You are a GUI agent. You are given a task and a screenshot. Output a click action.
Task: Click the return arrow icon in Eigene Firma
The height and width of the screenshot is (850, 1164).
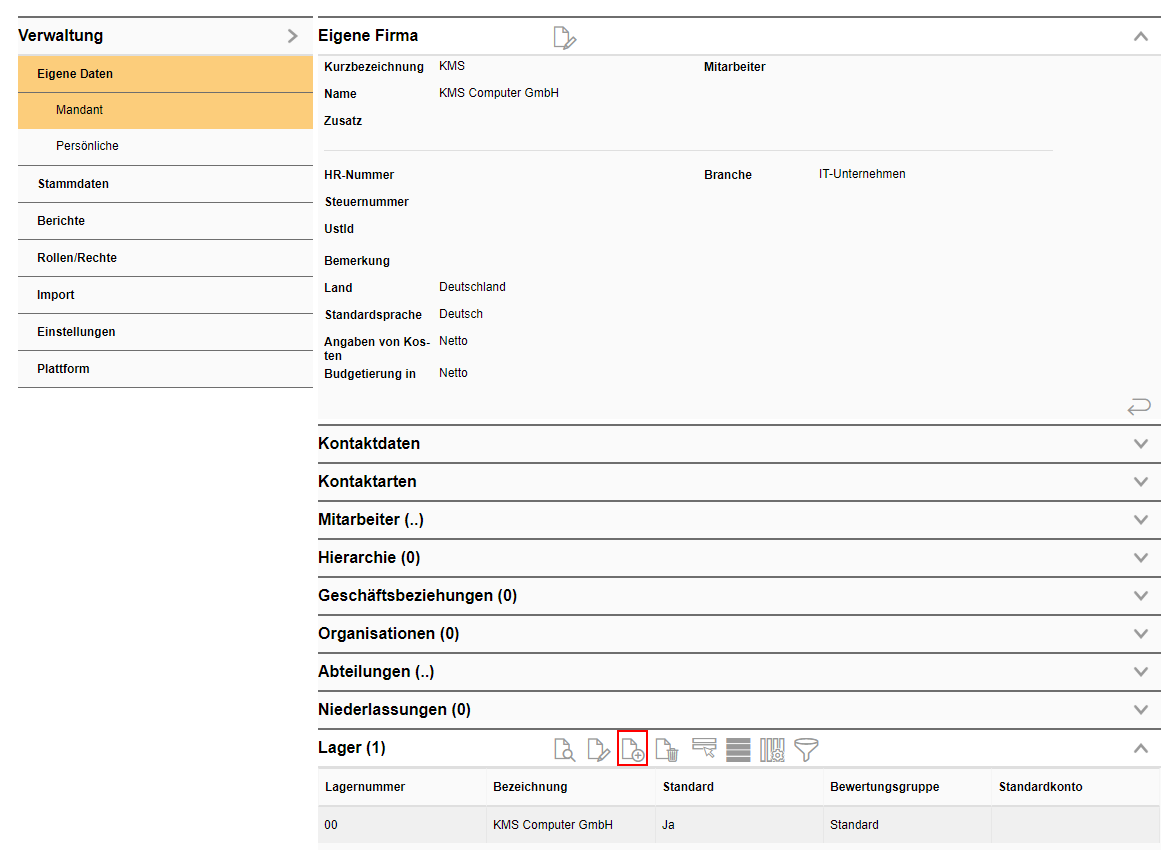pos(1138,406)
